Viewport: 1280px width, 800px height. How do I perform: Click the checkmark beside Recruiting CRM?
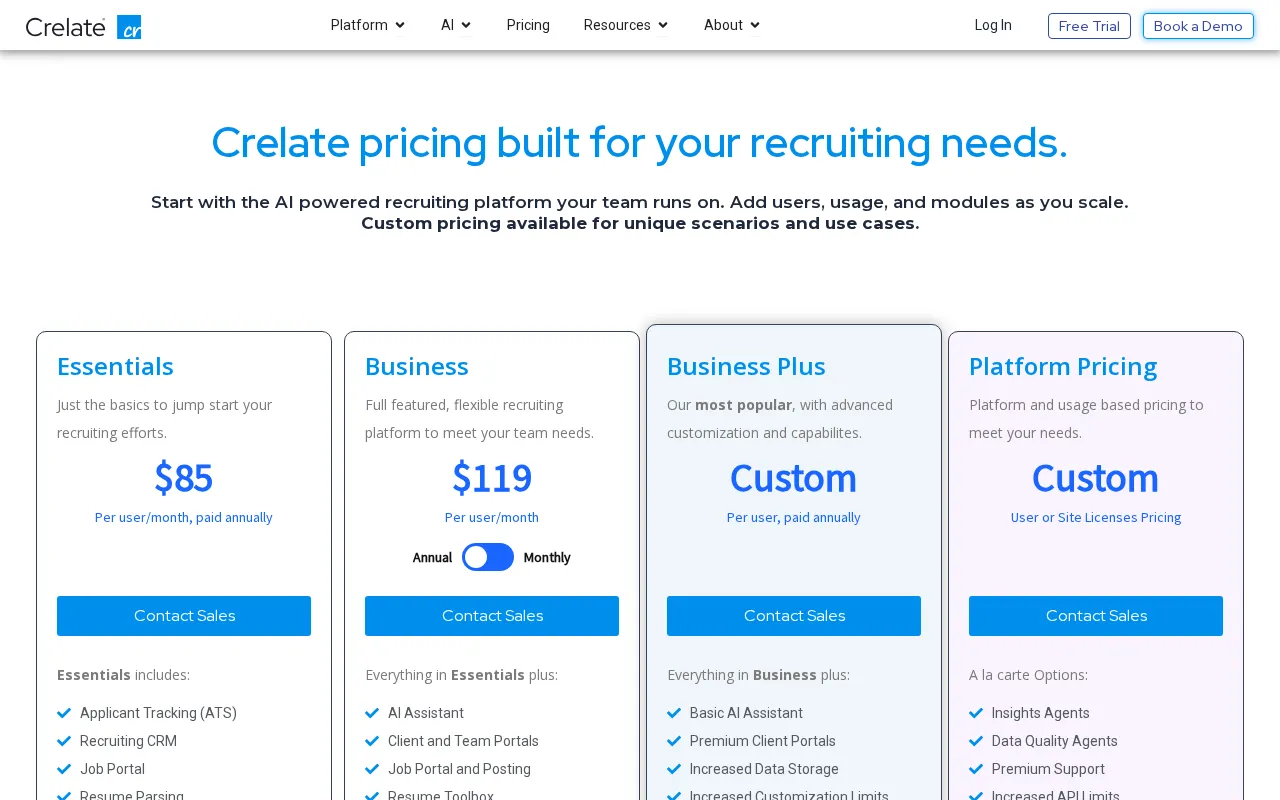[64, 741]
